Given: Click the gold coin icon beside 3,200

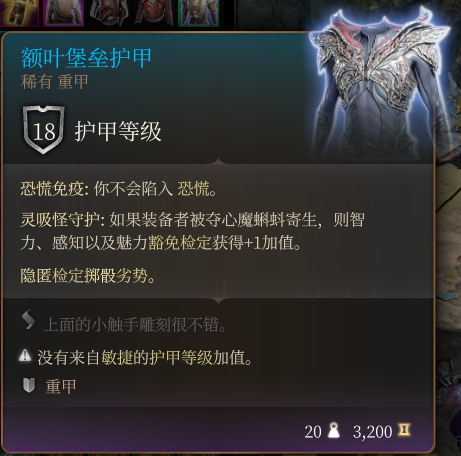Looking at the screenshot, I should tap(404, 430).
